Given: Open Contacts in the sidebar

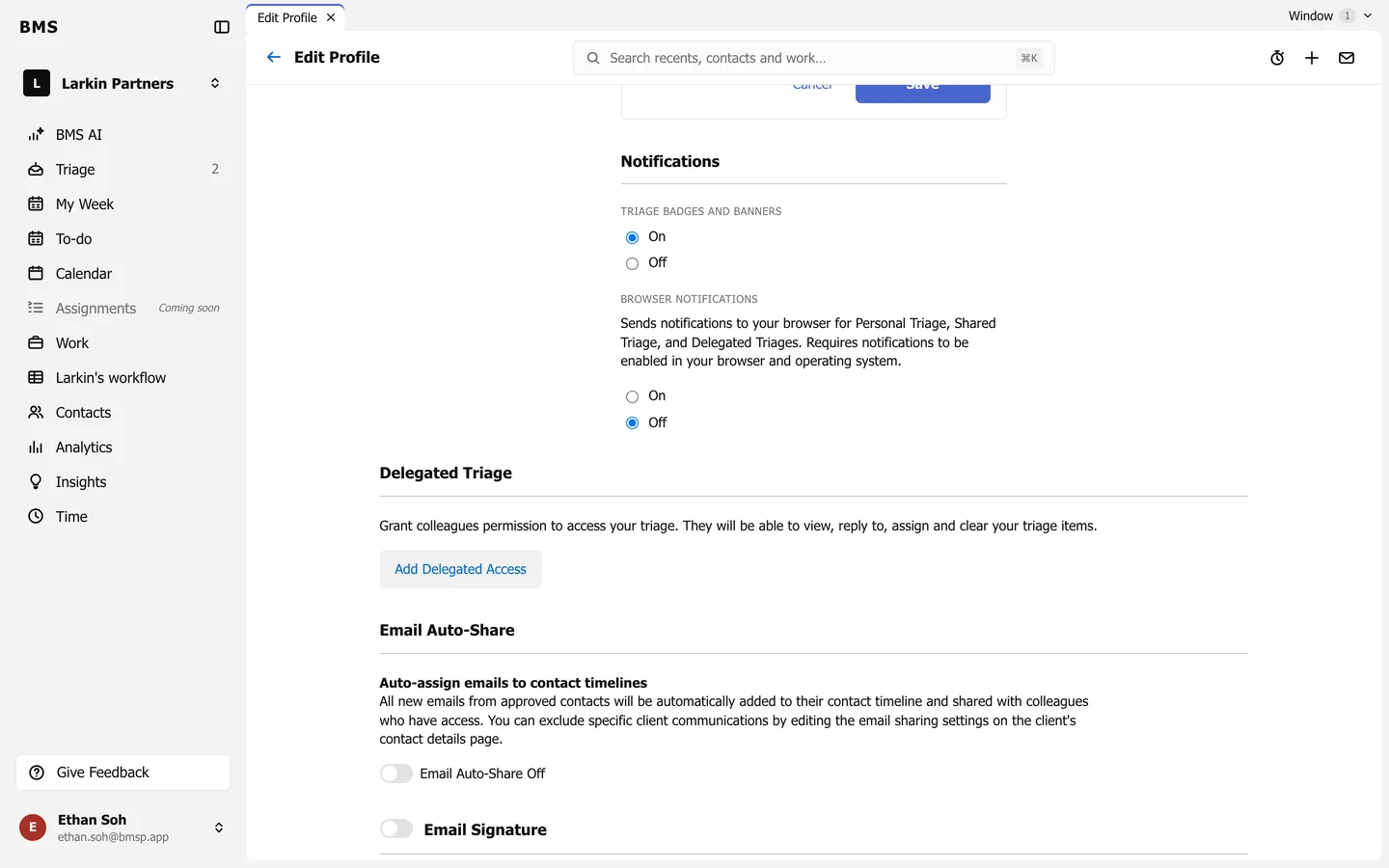Looking at the screenshot, I should [x=123, y=413].
